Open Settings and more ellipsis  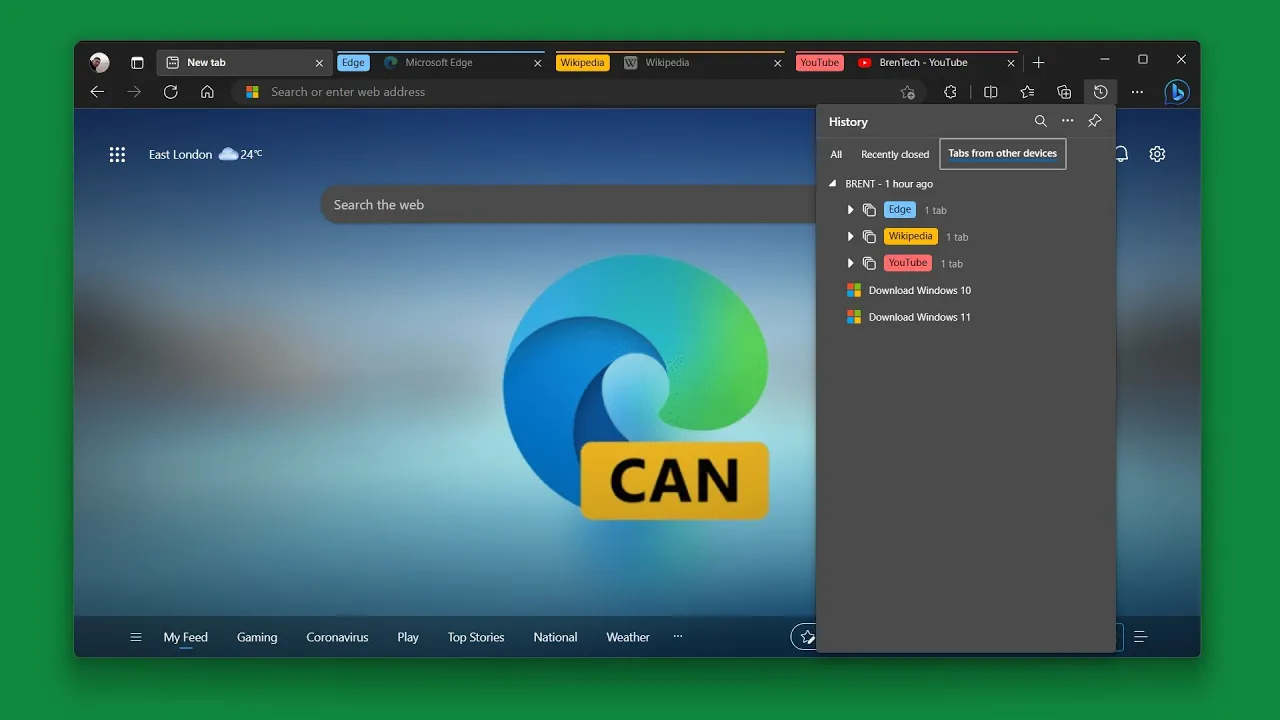(1137, 92)
